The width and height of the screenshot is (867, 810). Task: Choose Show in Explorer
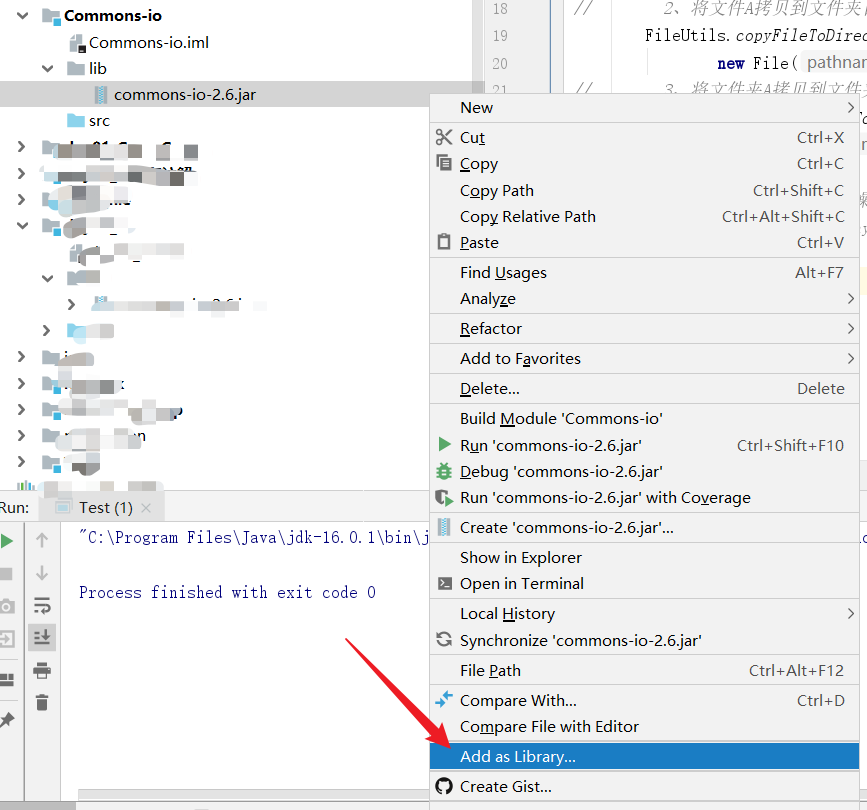tap(644, 557)
